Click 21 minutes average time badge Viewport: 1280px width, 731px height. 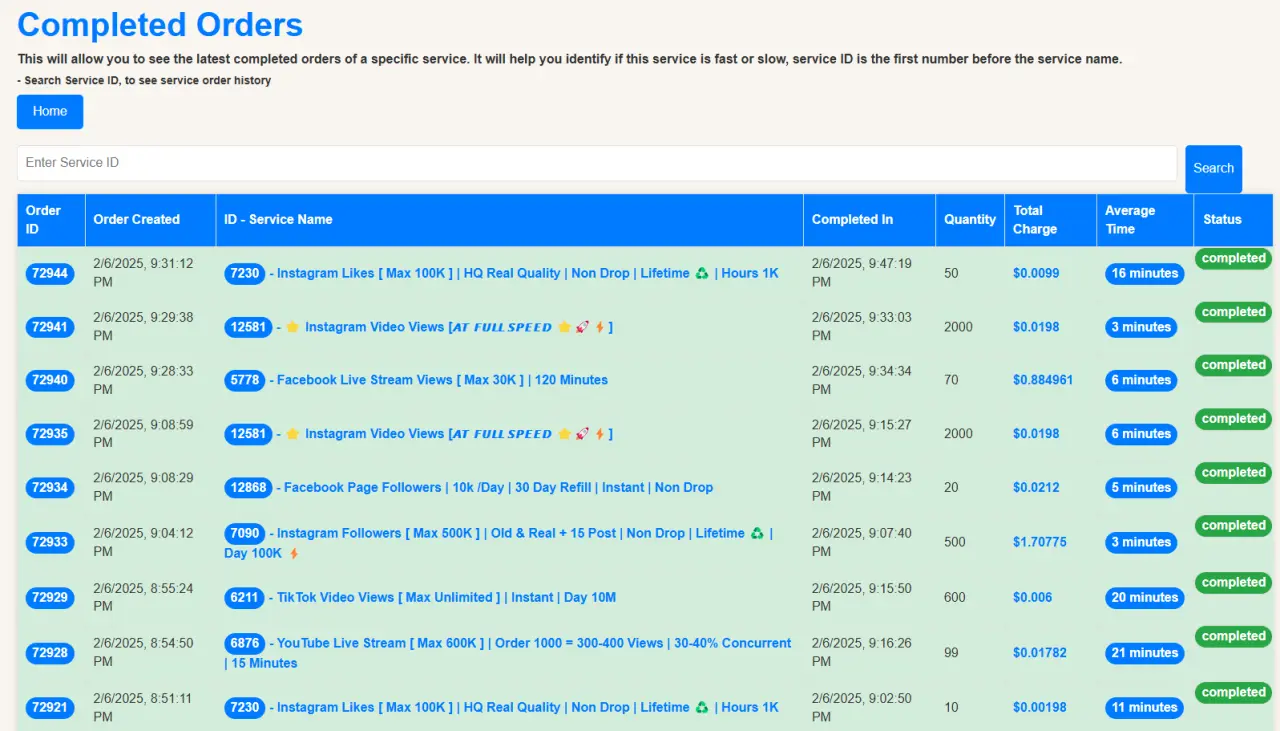coord(1145,653)
